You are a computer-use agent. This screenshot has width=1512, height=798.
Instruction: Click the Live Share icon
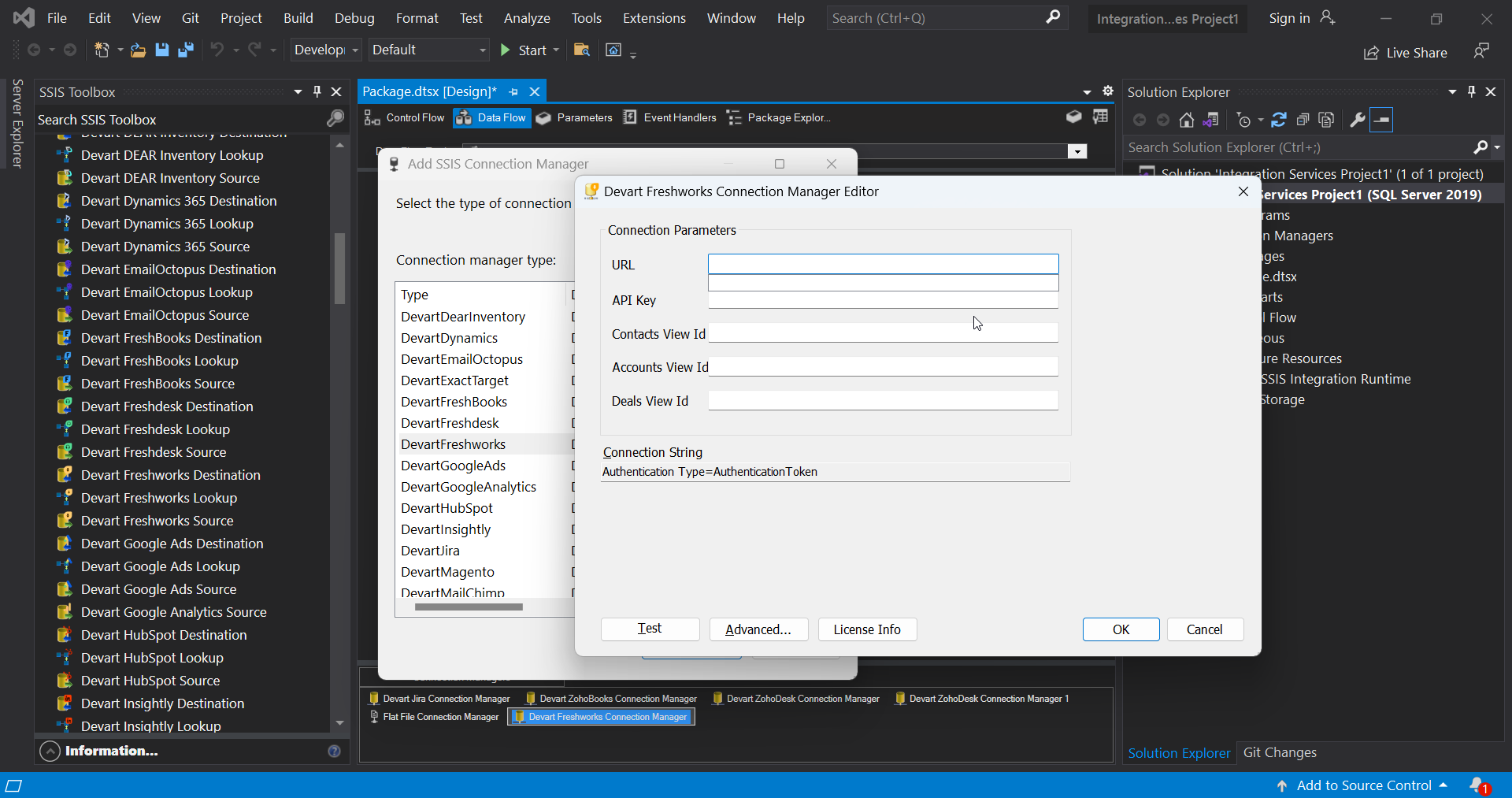(1371, 53)
